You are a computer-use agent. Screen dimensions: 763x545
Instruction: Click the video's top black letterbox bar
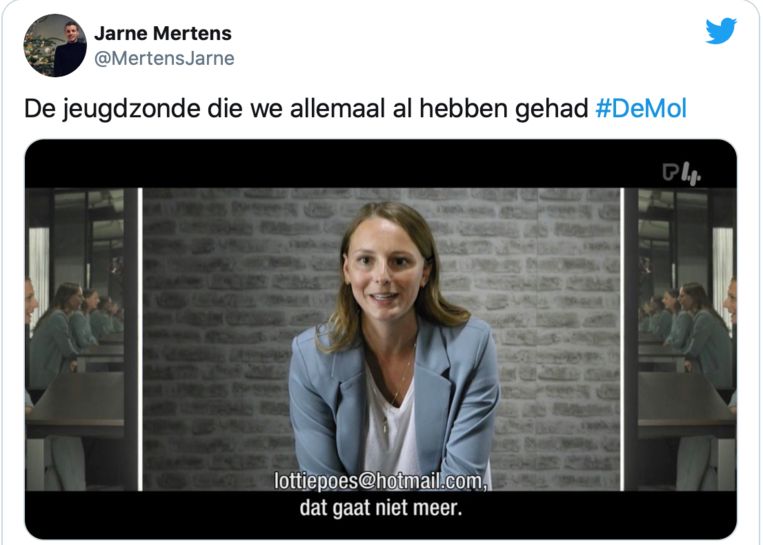point(381,164)
